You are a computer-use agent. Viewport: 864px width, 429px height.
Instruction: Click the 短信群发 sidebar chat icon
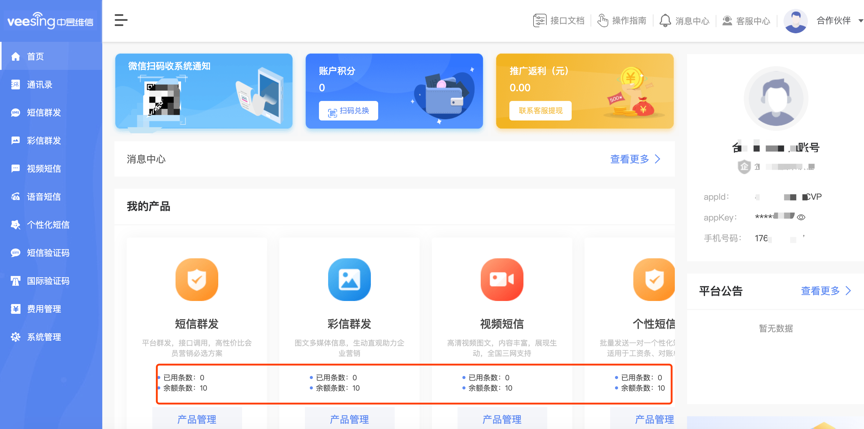click(15, 112)
